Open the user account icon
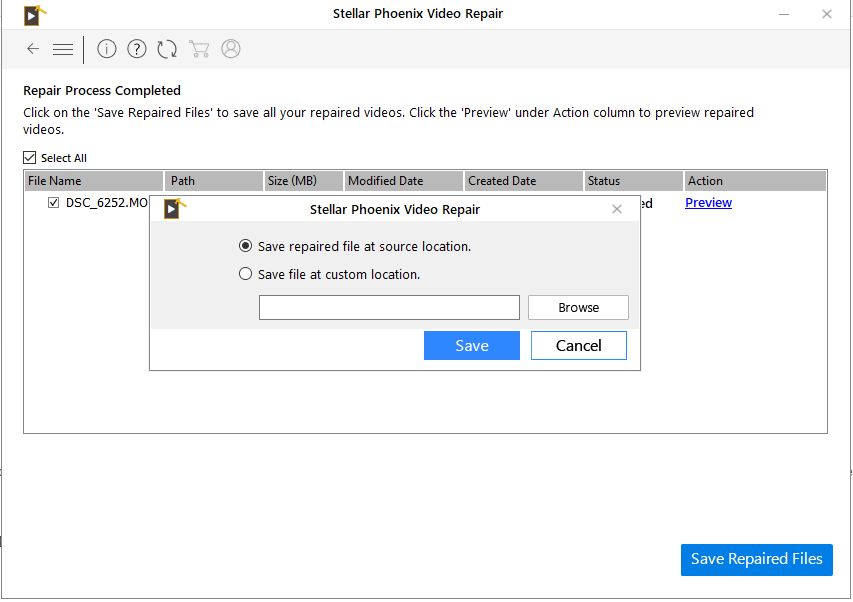Screen dimensions: 853x602 pos(231,49)
